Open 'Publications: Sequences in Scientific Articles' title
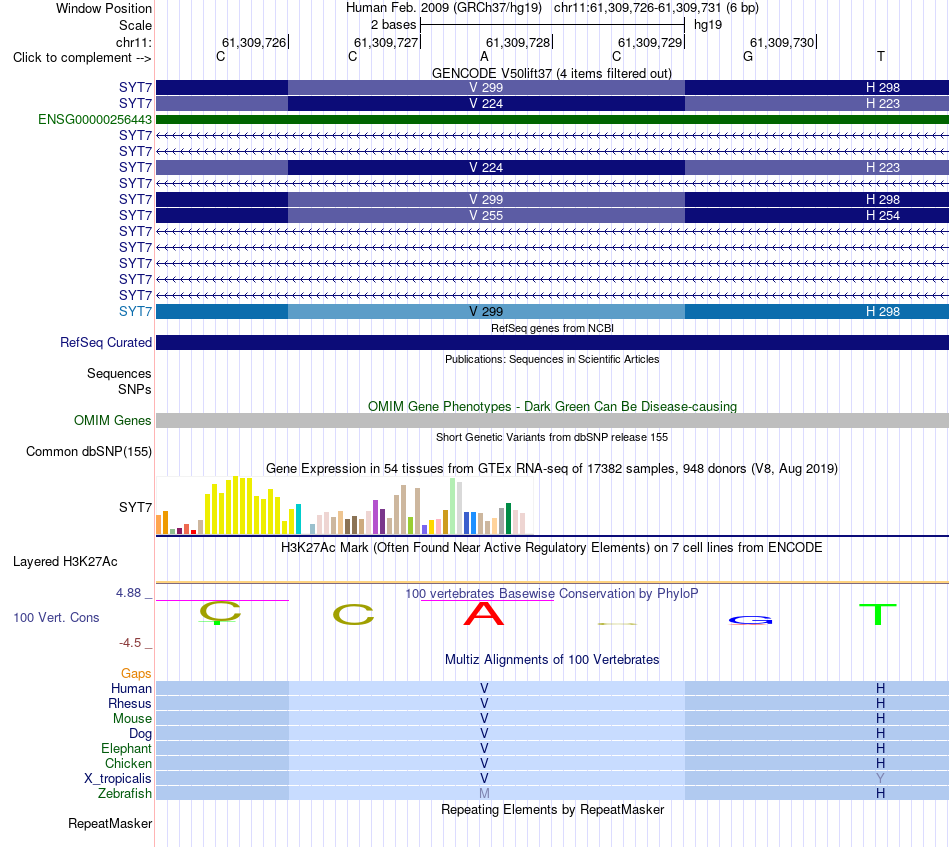The height and width of the screenshot is (847, 950). pos(552,359)
